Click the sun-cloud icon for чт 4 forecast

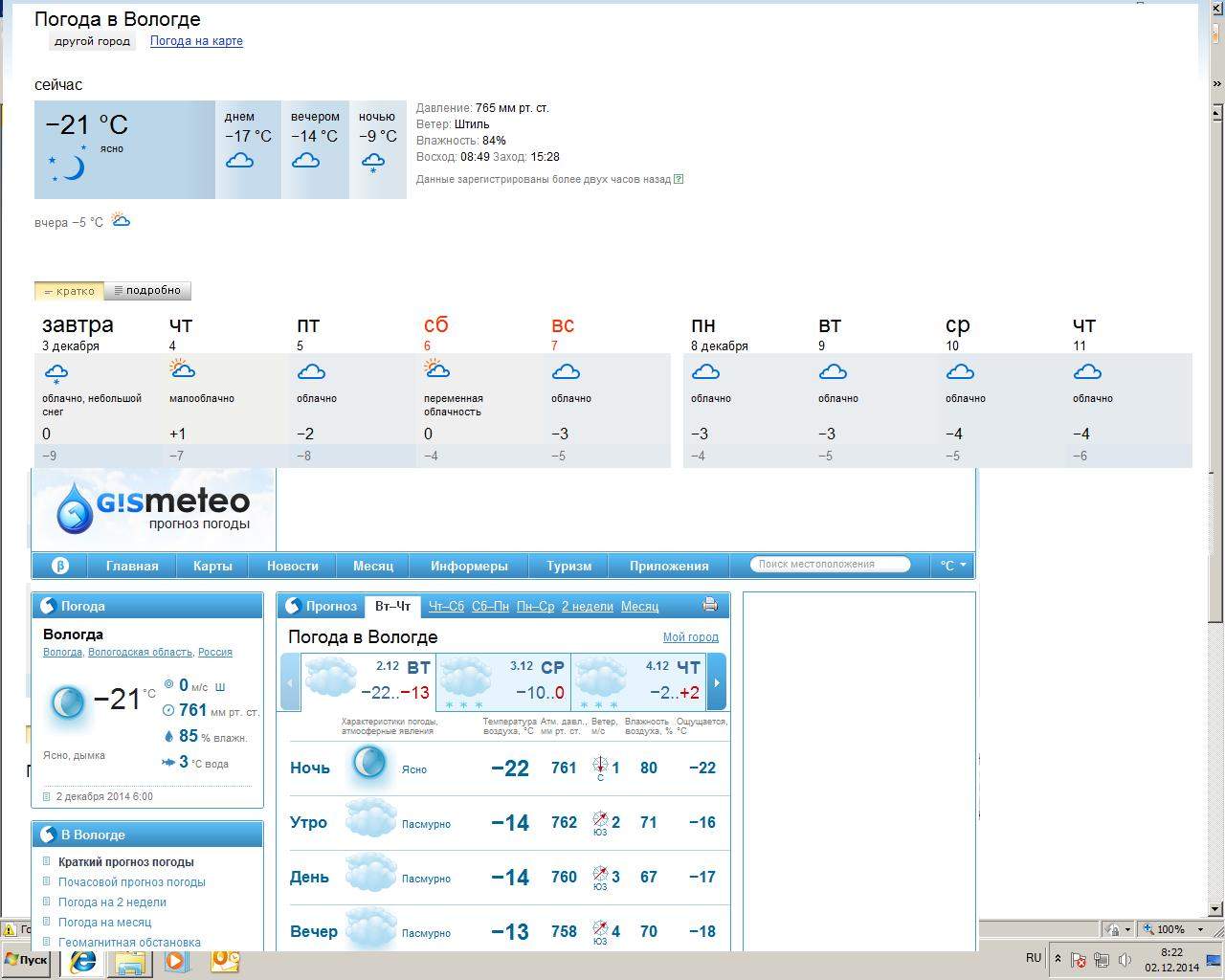coord(183,368)
